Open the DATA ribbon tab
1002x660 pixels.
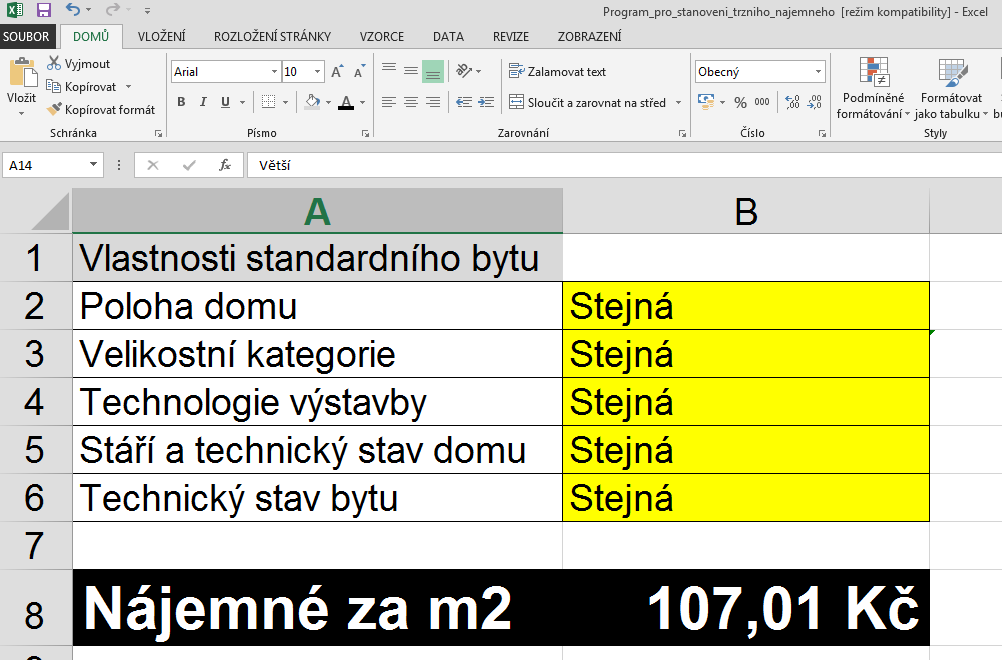tap(448, 36)
